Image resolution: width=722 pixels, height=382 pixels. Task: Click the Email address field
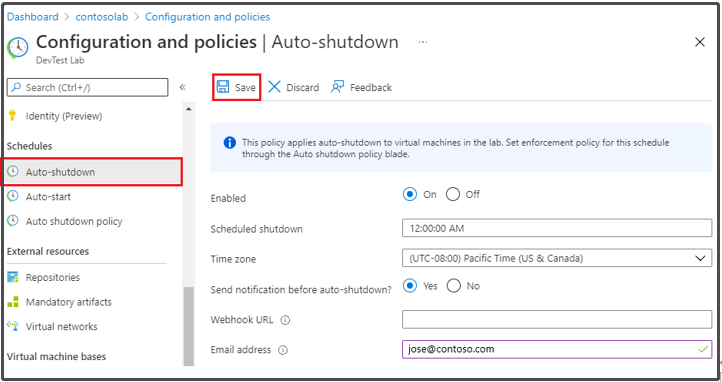pos(557,349)
